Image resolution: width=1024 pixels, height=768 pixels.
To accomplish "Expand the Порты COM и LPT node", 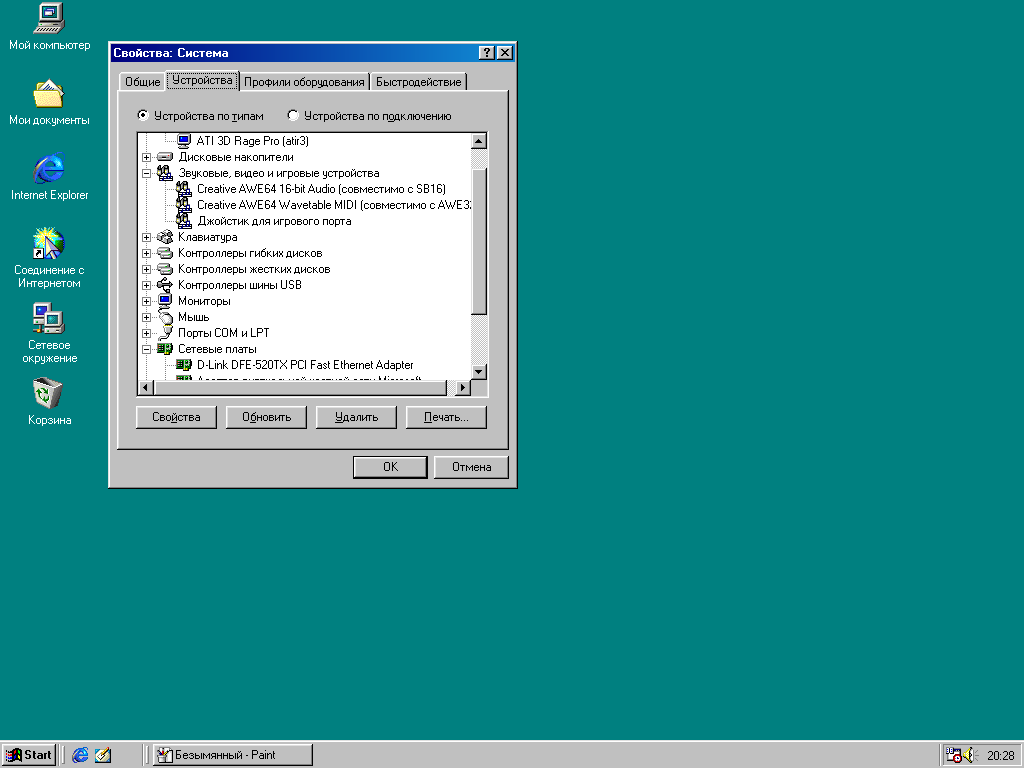I will tap(146, 333).
